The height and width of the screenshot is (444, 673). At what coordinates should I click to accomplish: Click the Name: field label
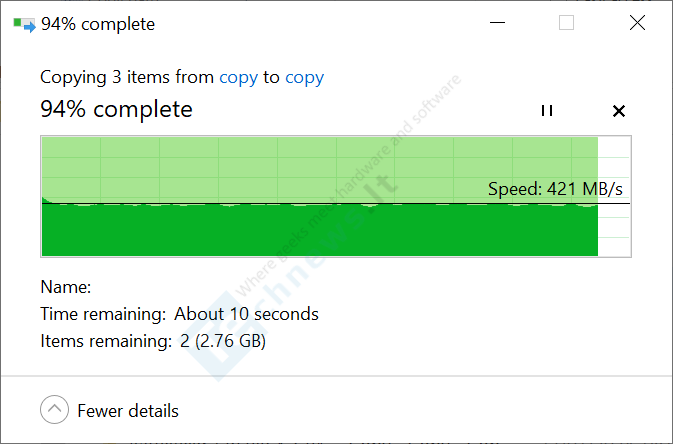pyautogui.click(x=66, y=287)
